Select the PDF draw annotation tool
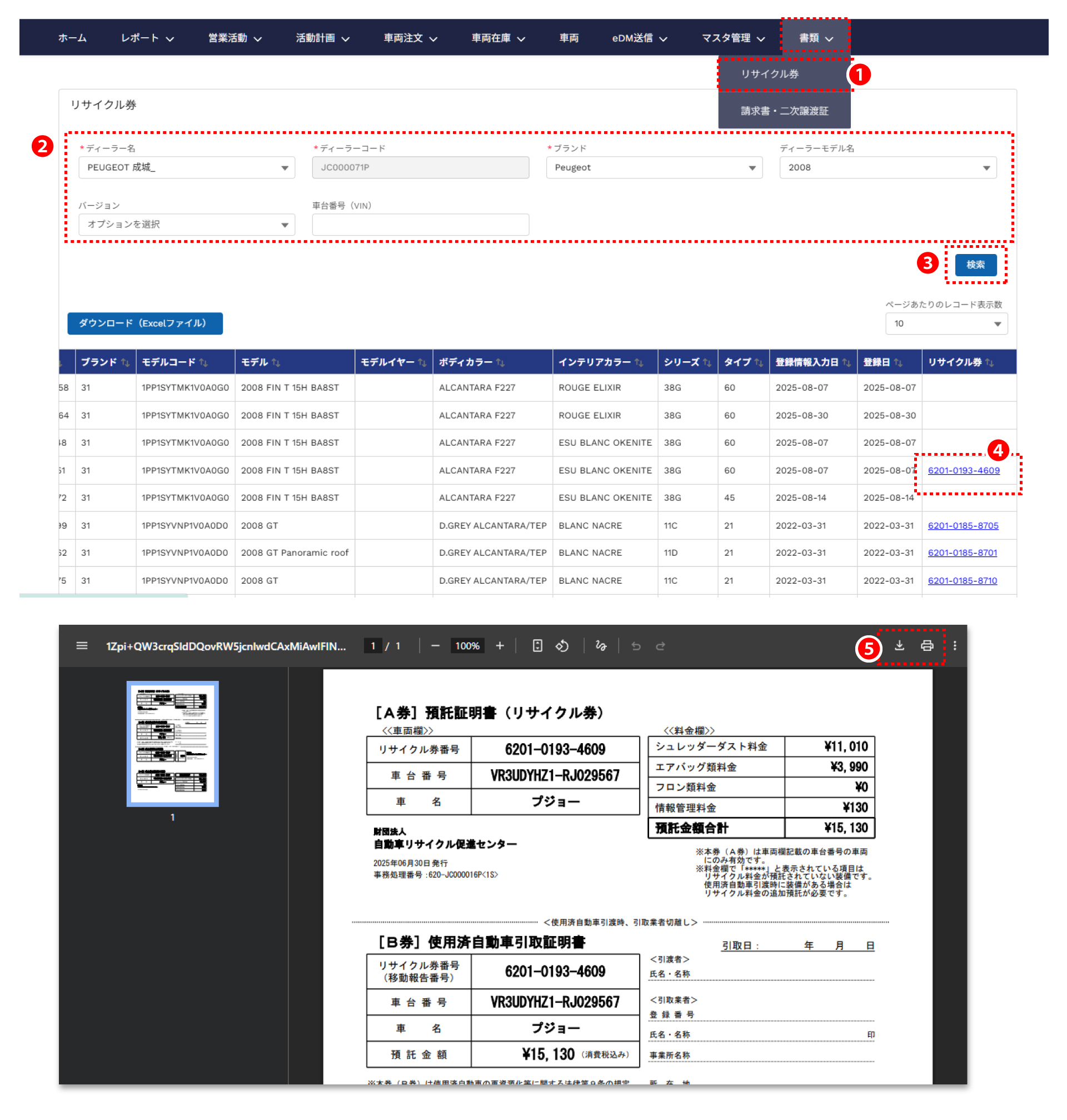 (x=601, y=646)
